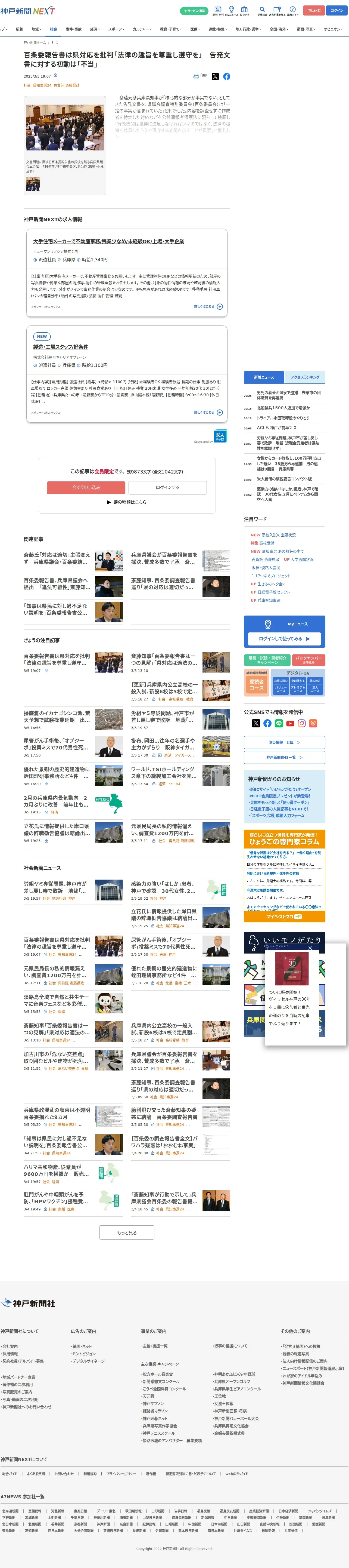Viewport: 349px width, 1568px height.
Task: Open the 教育・子育て dropdown menu
Action: (171, 29)
